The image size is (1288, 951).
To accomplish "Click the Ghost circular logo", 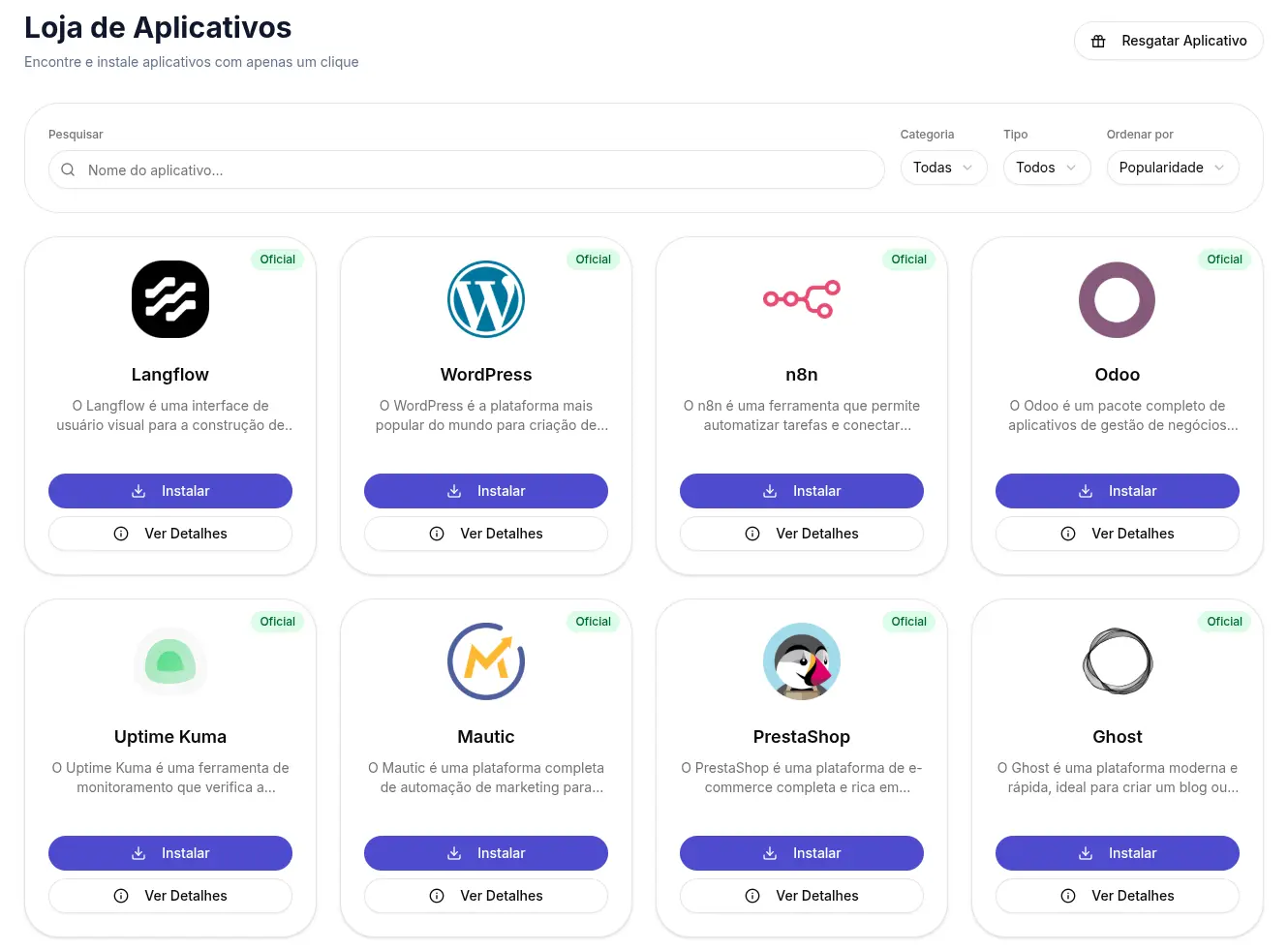I will (1118, 661).
